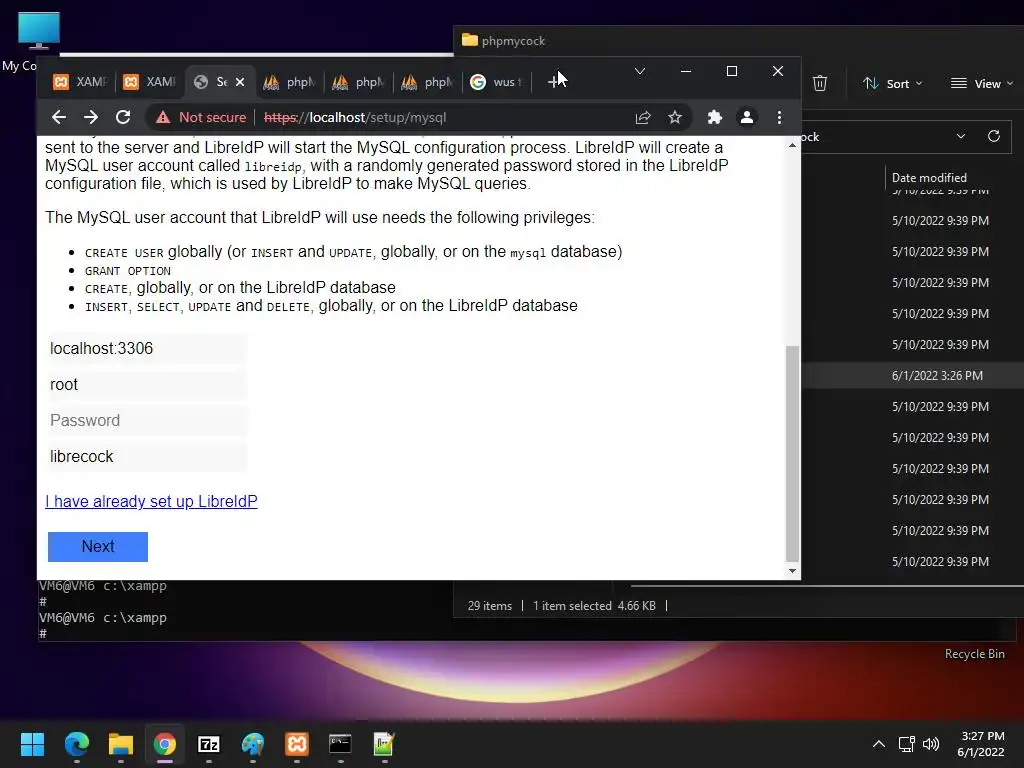
Task: Open Recycle Bin desktop label
Action: 974,654
